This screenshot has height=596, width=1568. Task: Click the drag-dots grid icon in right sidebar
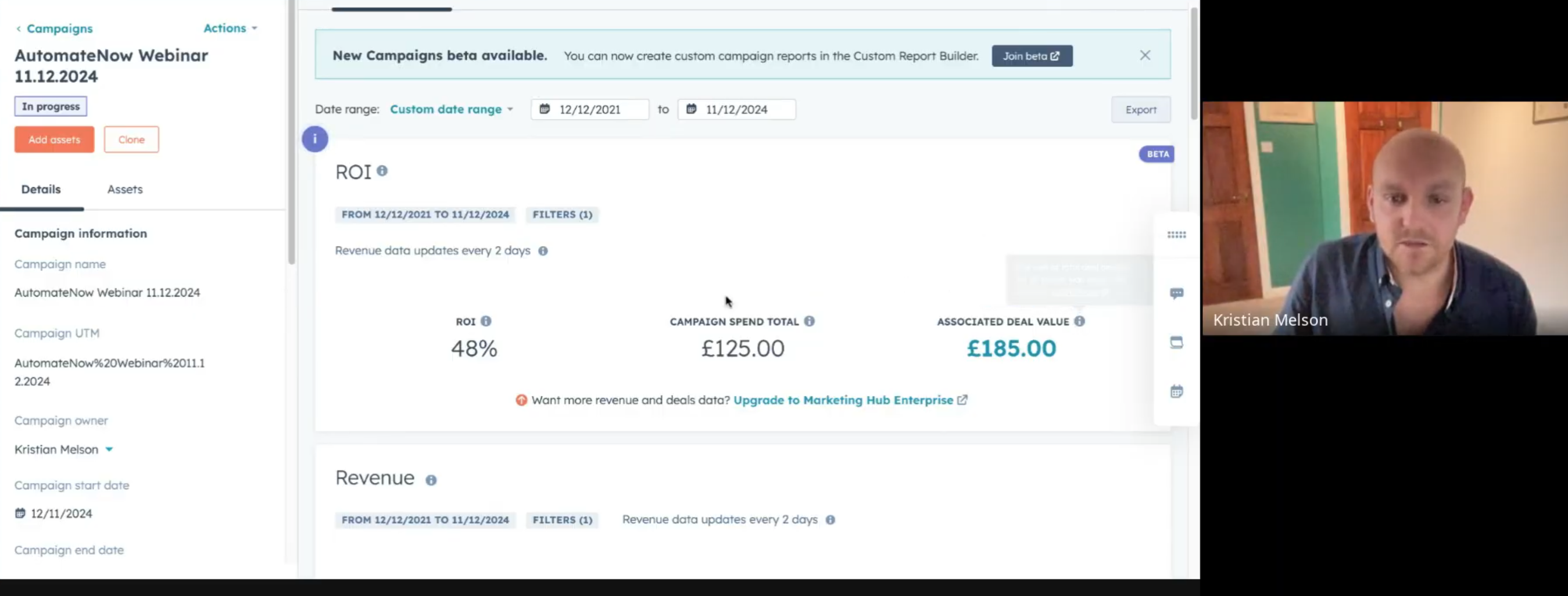[x=1176, y=235]
